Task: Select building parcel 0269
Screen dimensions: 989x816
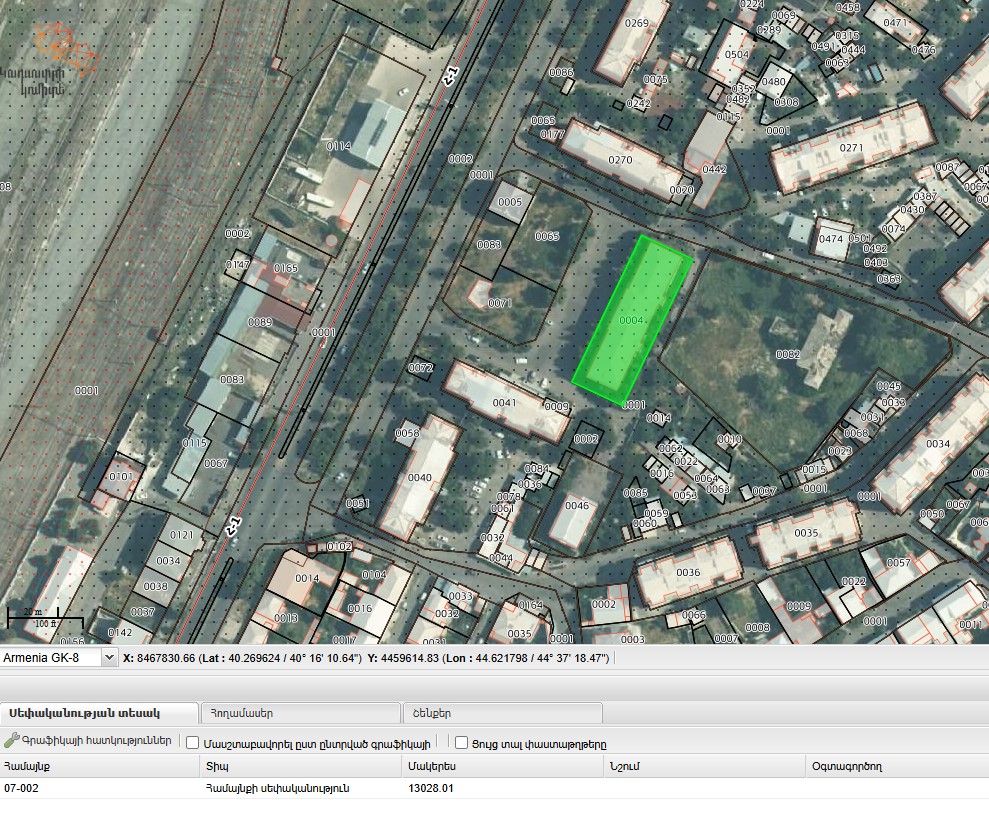Action: point(636,23)
